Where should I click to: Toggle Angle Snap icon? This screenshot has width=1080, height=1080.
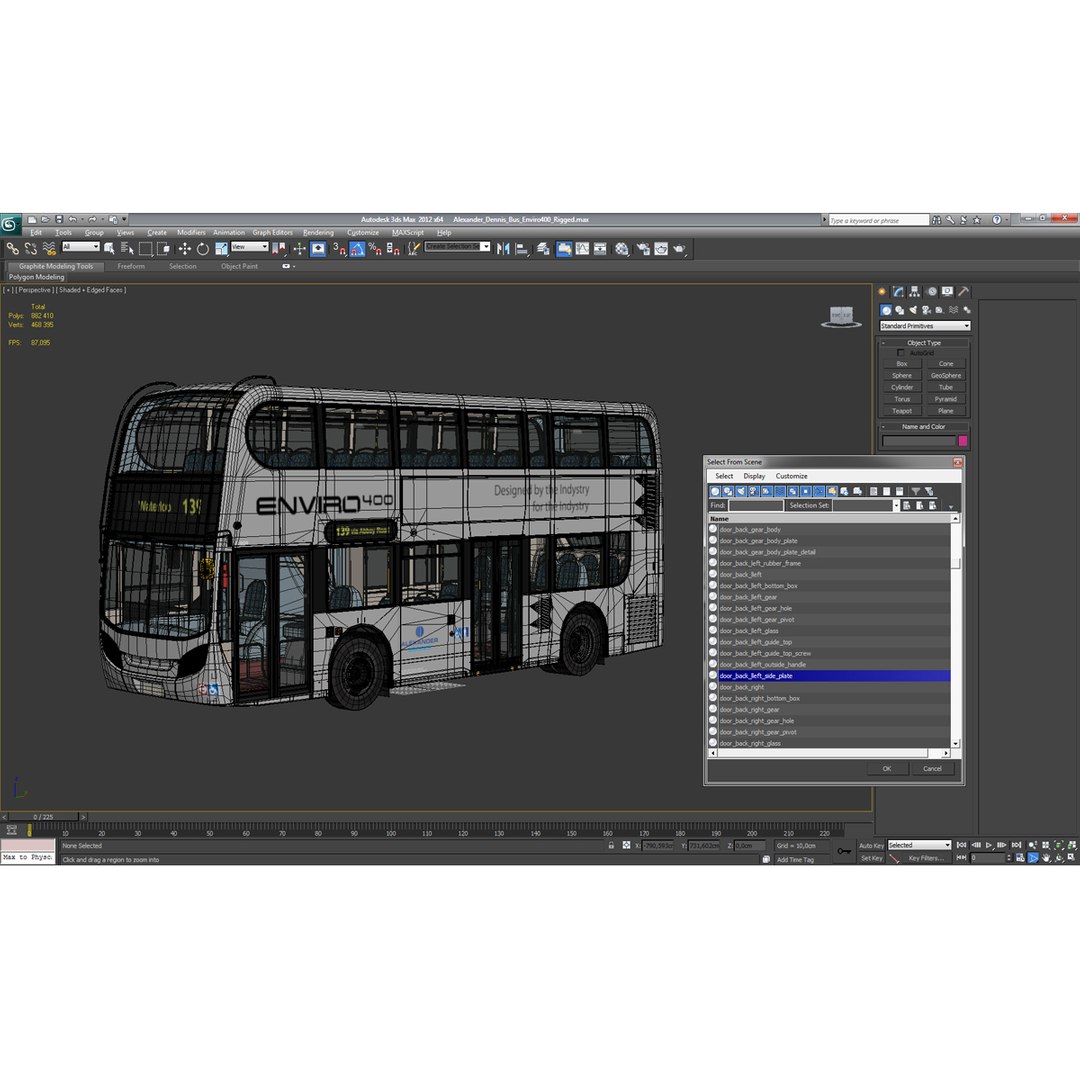(x=357, y=249)
